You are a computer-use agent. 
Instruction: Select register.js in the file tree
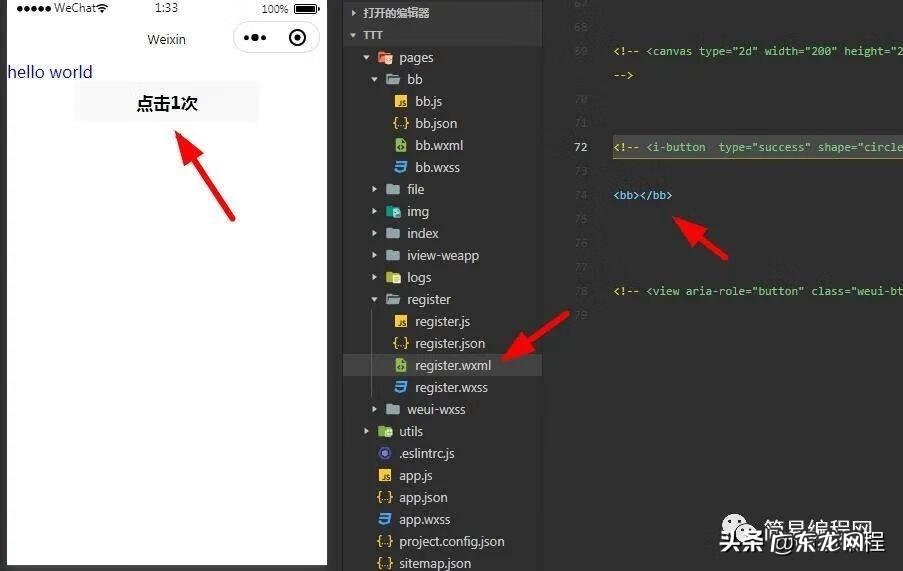[x=442, y=322]
